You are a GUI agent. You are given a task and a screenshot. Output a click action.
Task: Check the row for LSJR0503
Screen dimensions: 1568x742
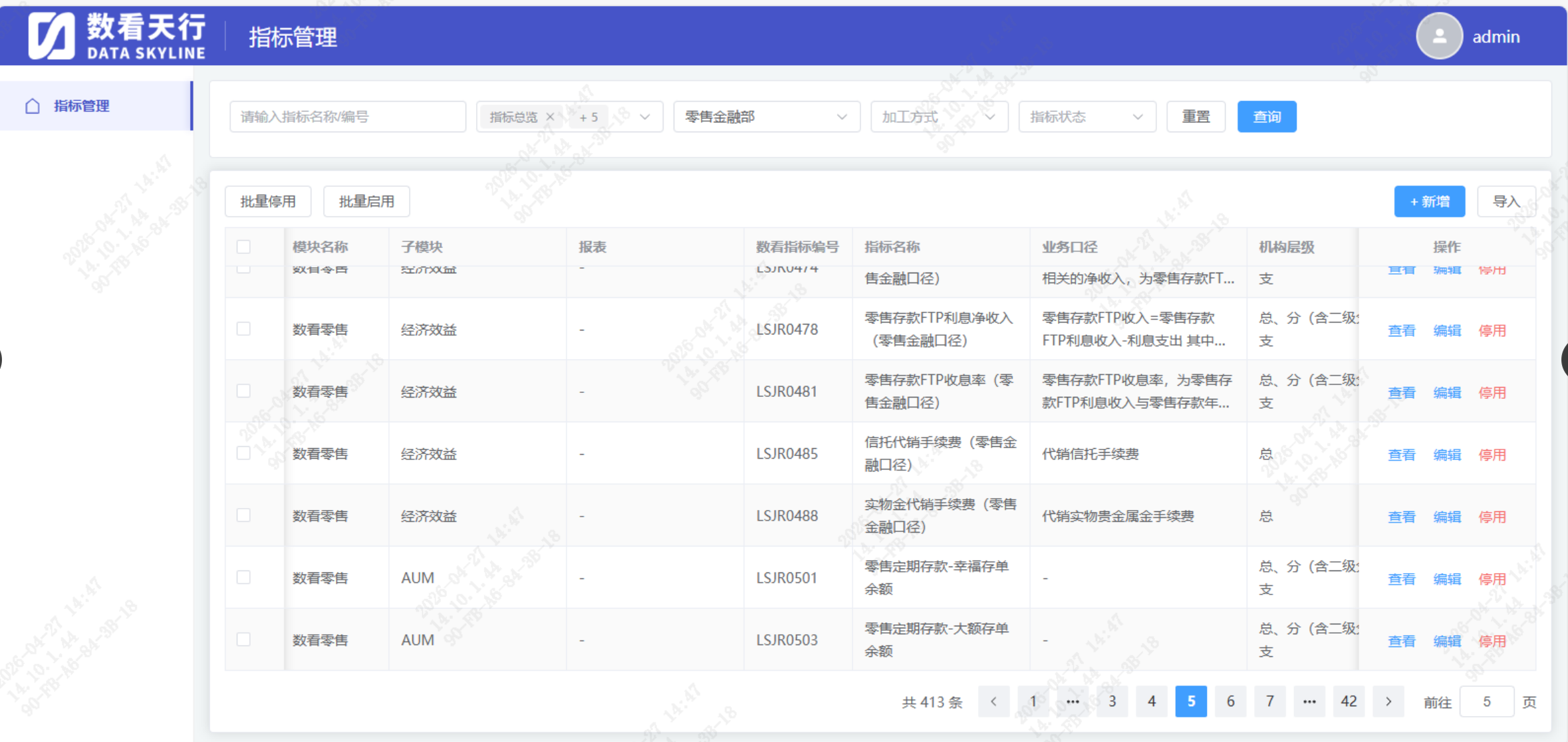click(243, 639)
